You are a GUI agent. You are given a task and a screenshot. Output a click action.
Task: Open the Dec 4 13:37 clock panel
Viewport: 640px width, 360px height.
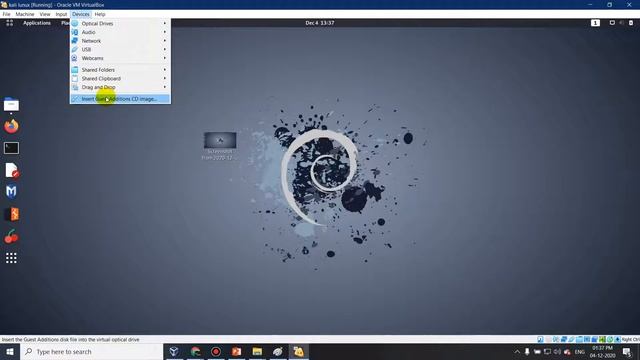point(320,23)
